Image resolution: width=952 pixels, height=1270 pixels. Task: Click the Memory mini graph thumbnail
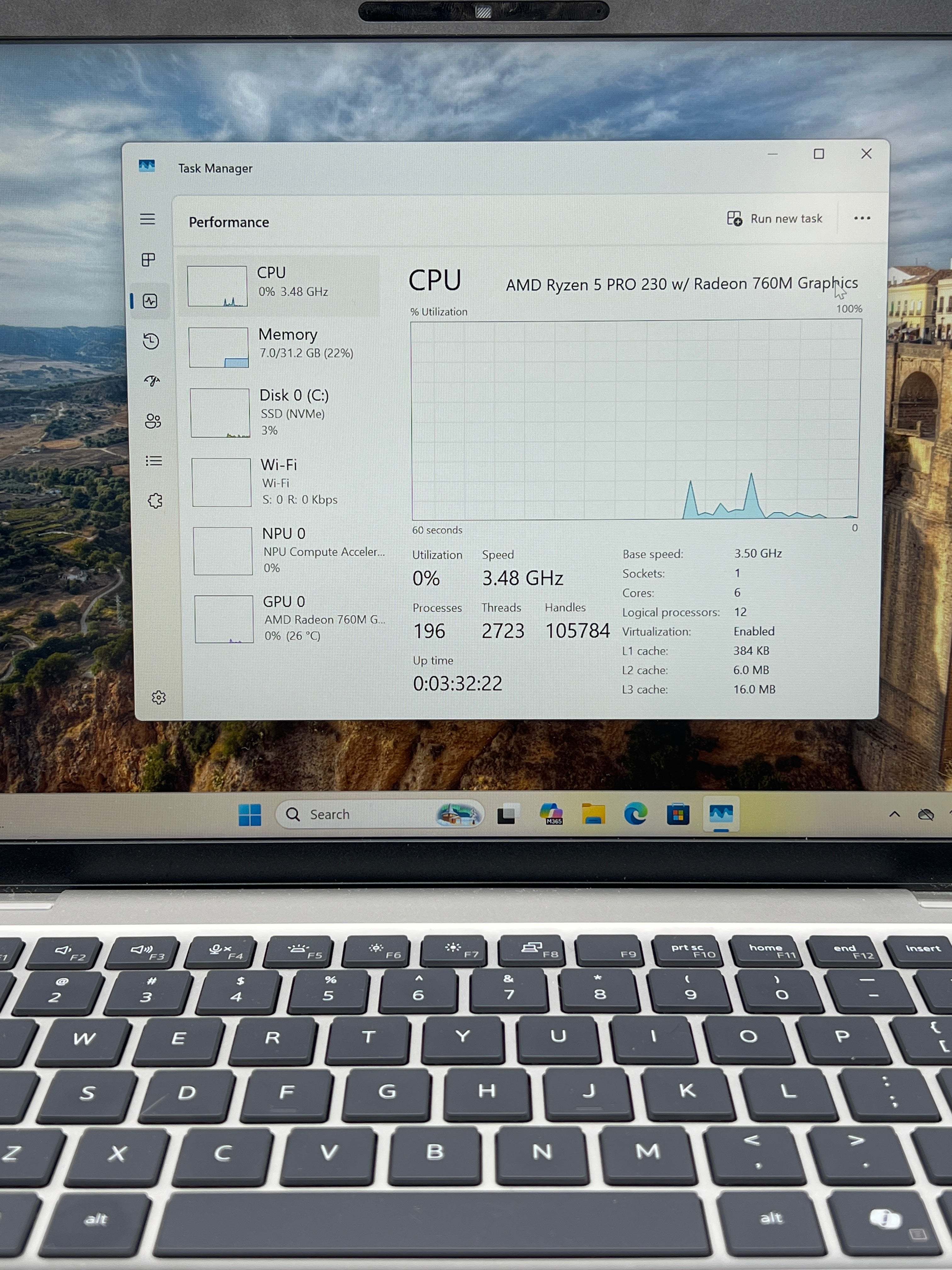(x=218, y=347)
